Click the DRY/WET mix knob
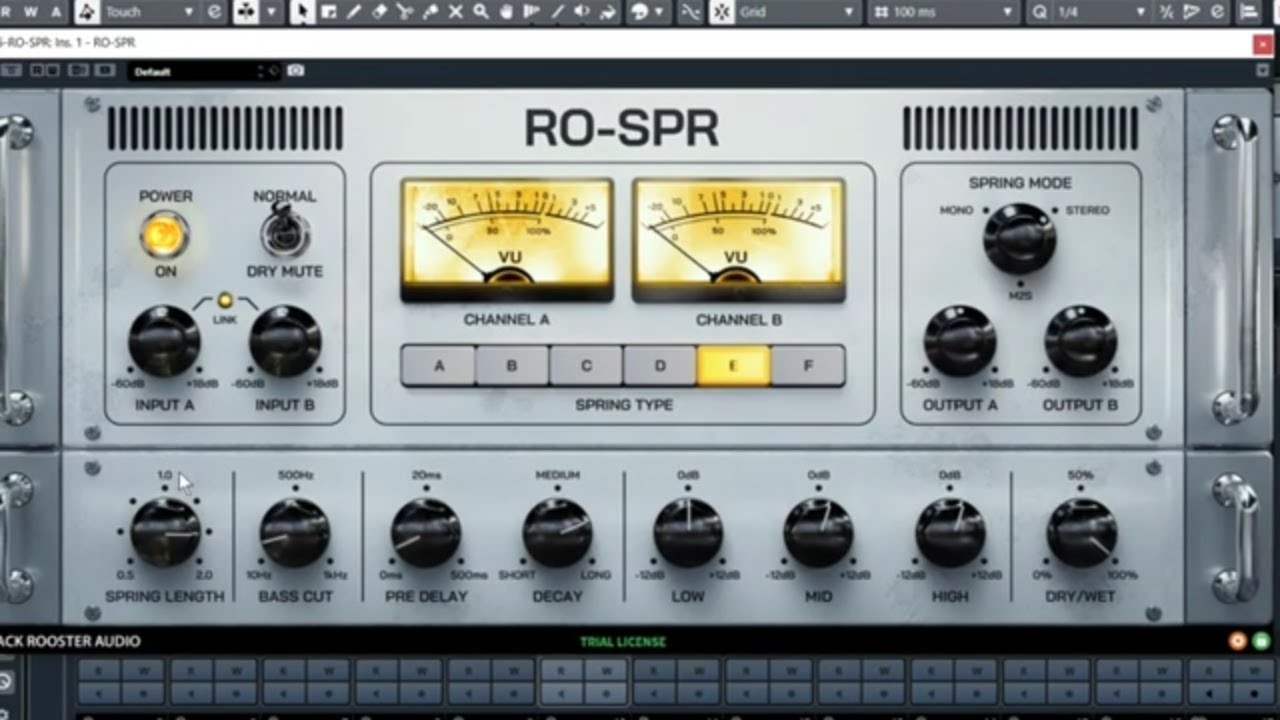Screen dimensions: 1280x720 (1081, 532)
